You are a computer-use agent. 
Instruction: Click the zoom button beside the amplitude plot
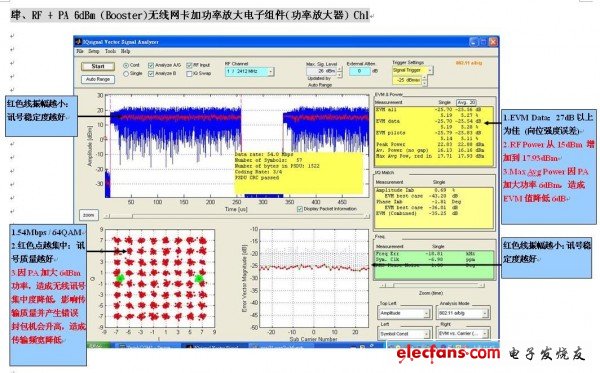click(x=88, y=215)
